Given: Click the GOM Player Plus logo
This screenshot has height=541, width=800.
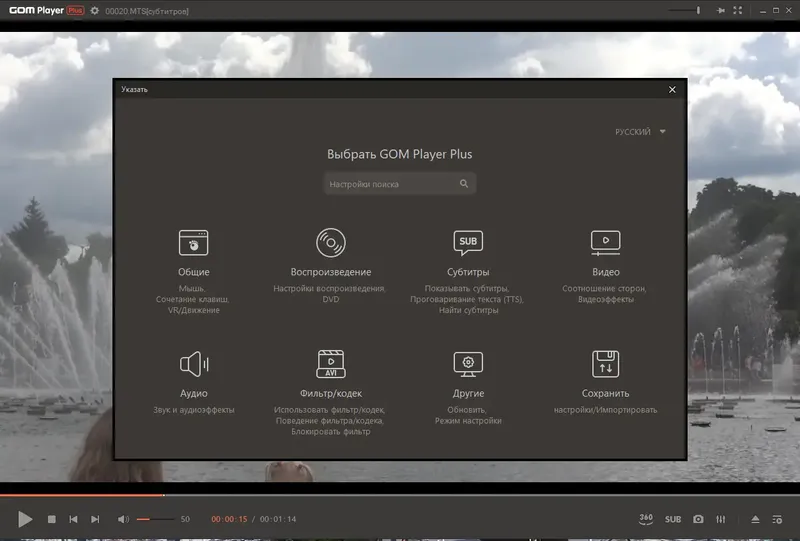Looking at the screenshot, I should point(46,10).
